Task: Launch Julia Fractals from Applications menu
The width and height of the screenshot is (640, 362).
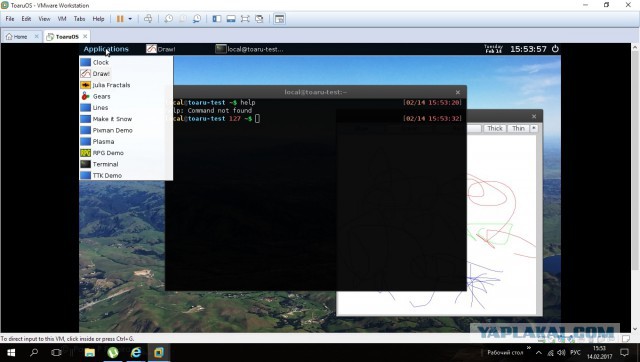Action: (126, 85)
